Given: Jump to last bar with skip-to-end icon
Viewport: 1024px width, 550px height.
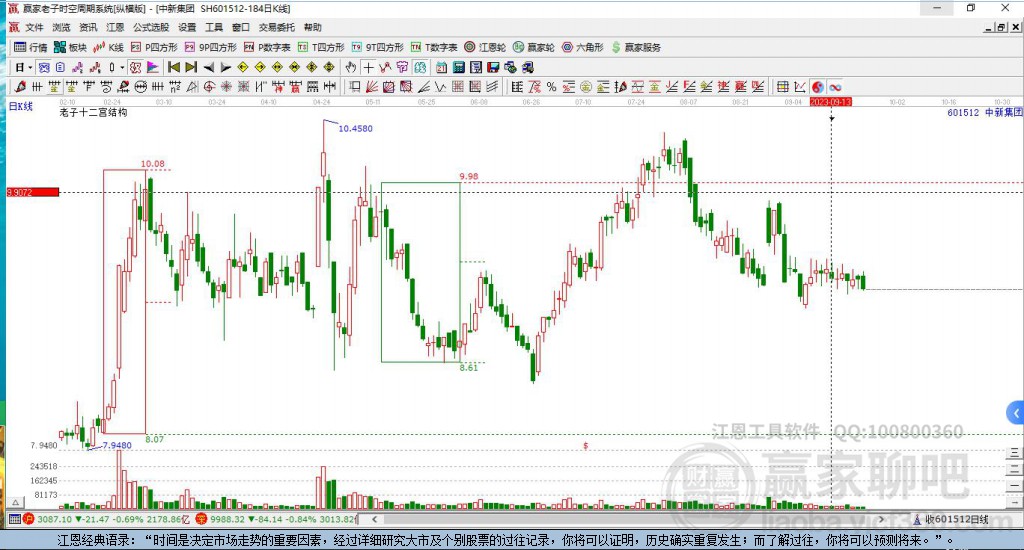Looking at the screenshot, I should click(191, 67).
